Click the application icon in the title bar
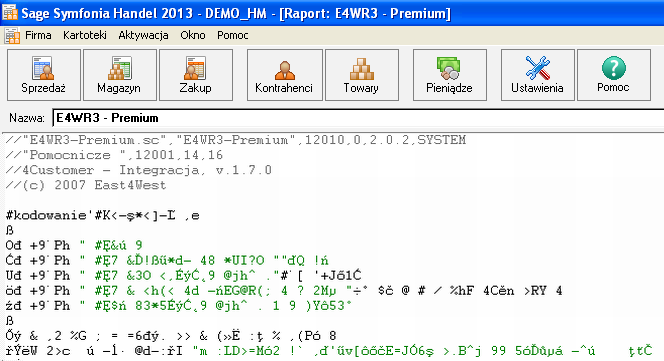664x361 pixels. click(x=10, y=12)
